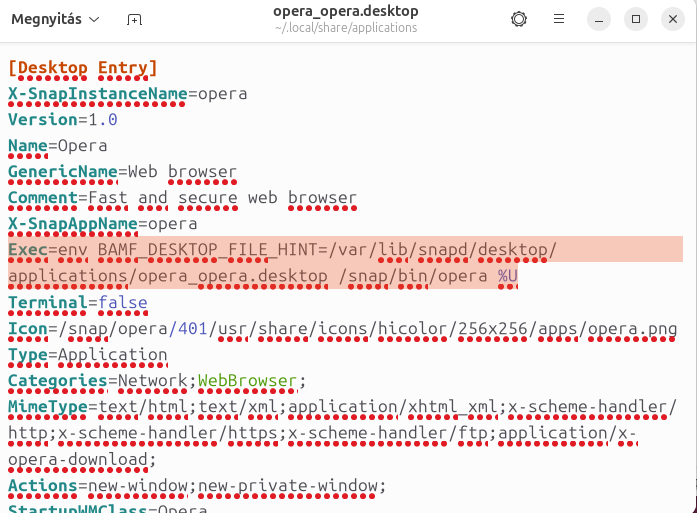Click the [Desktop Entry] header line

tap(83, 68)
